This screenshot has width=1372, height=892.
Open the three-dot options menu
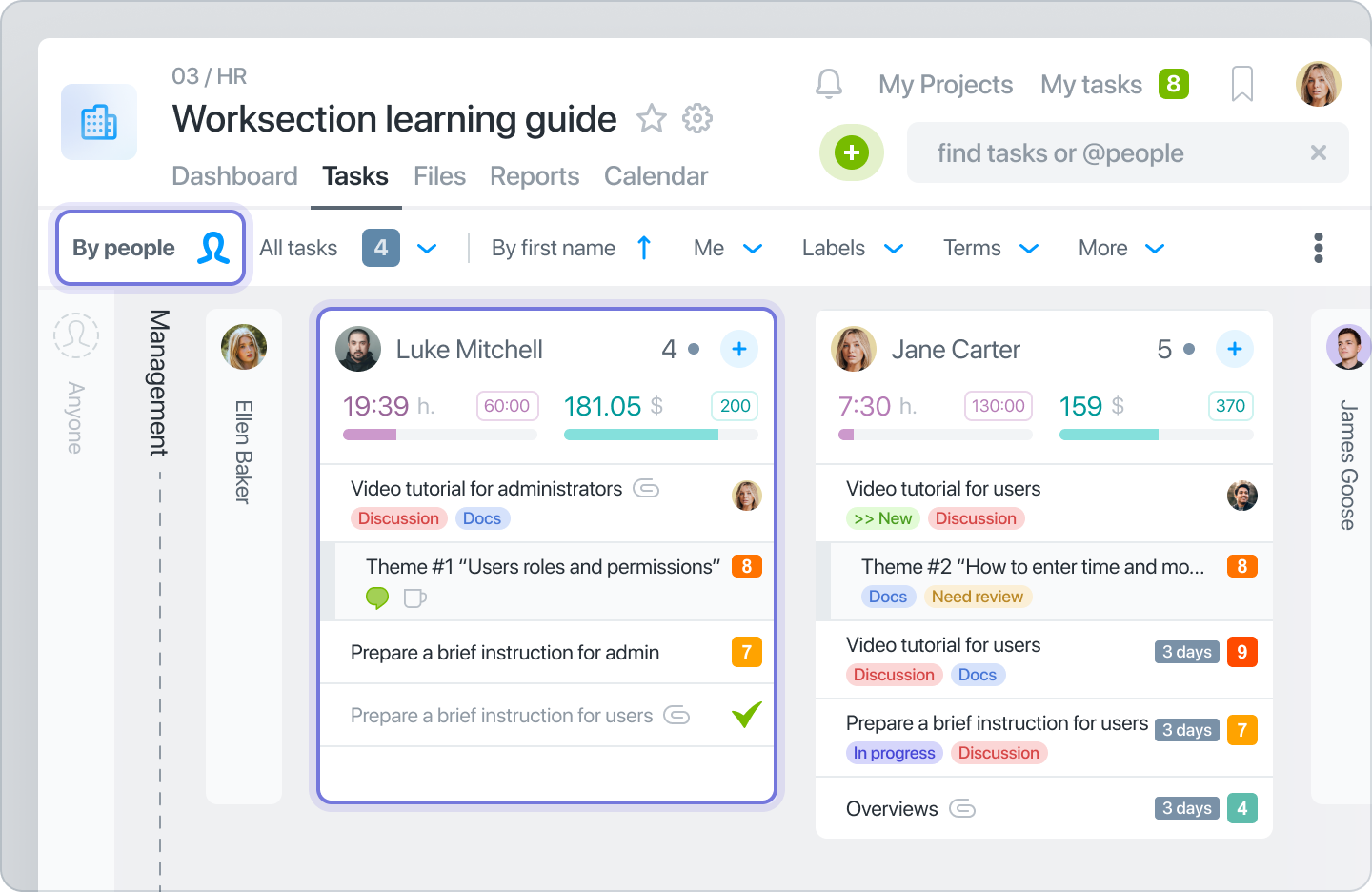tap(1318, 248)
